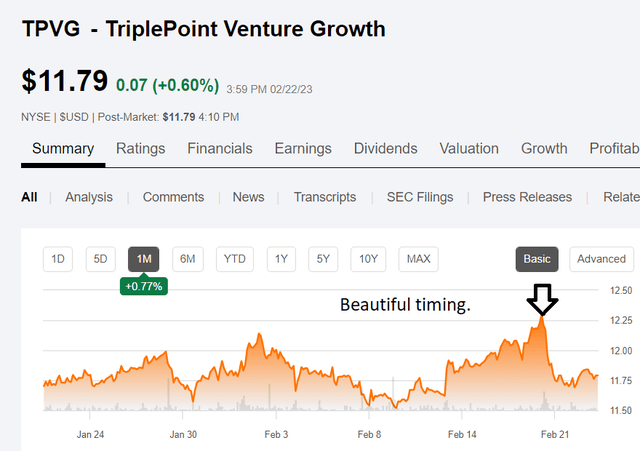Switch chart range to 5Y
640x451 pixels.
click(x=324, y=259)
